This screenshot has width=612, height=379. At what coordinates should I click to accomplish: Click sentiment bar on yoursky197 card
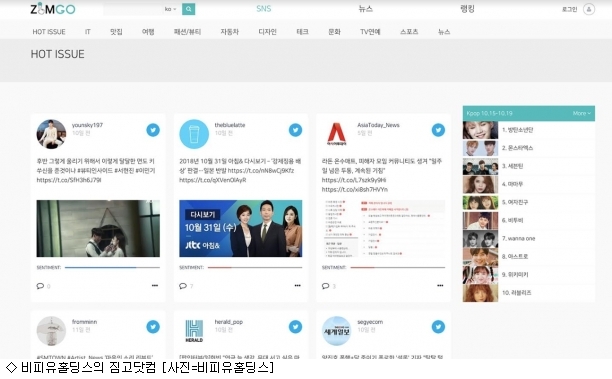[112, 267]
